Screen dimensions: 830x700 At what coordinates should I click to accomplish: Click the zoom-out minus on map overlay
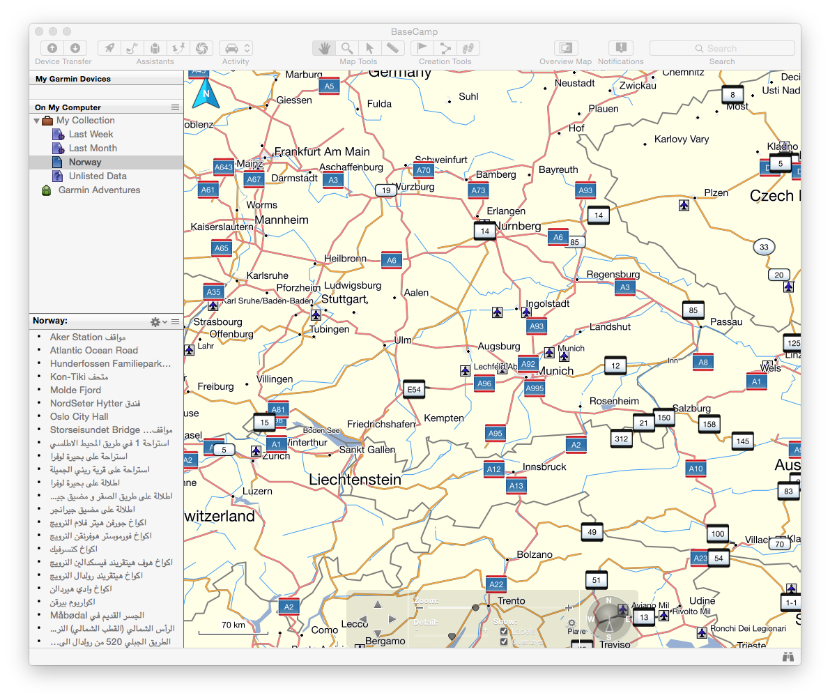coord(418,608)
